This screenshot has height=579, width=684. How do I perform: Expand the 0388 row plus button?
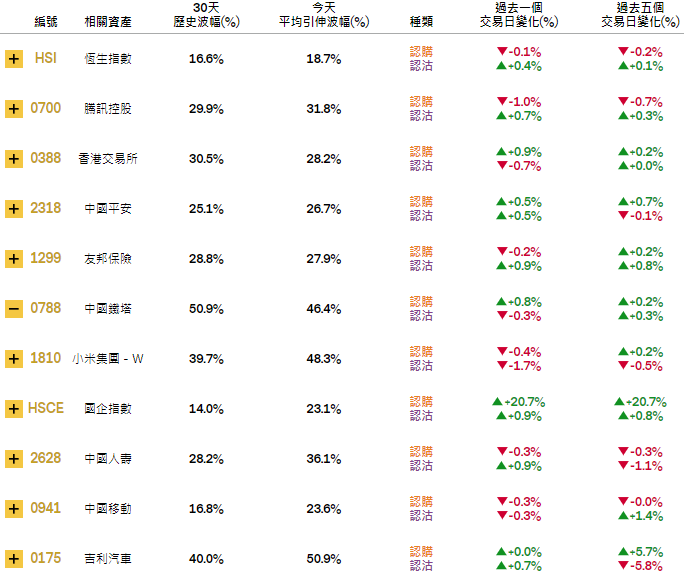pos(14,159)
